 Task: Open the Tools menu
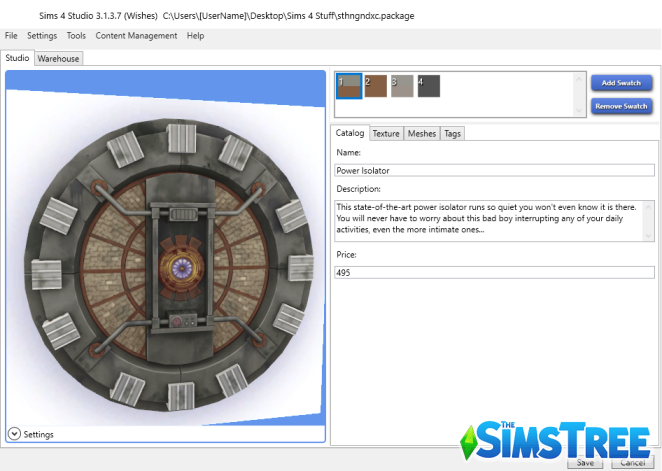tap(76, 36)
